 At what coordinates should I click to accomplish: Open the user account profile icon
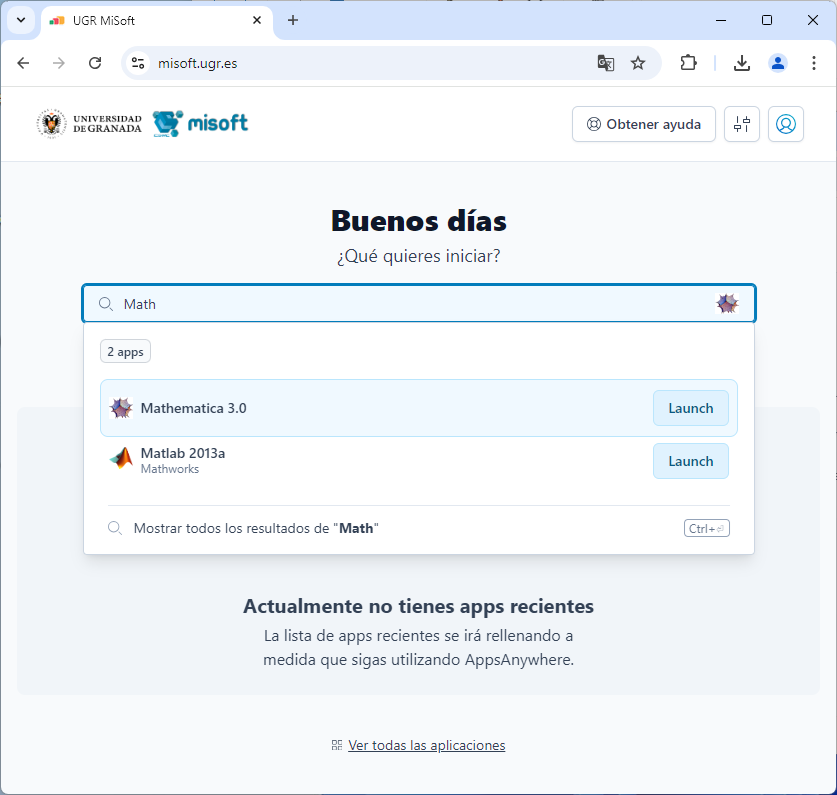tap(785, 124)
